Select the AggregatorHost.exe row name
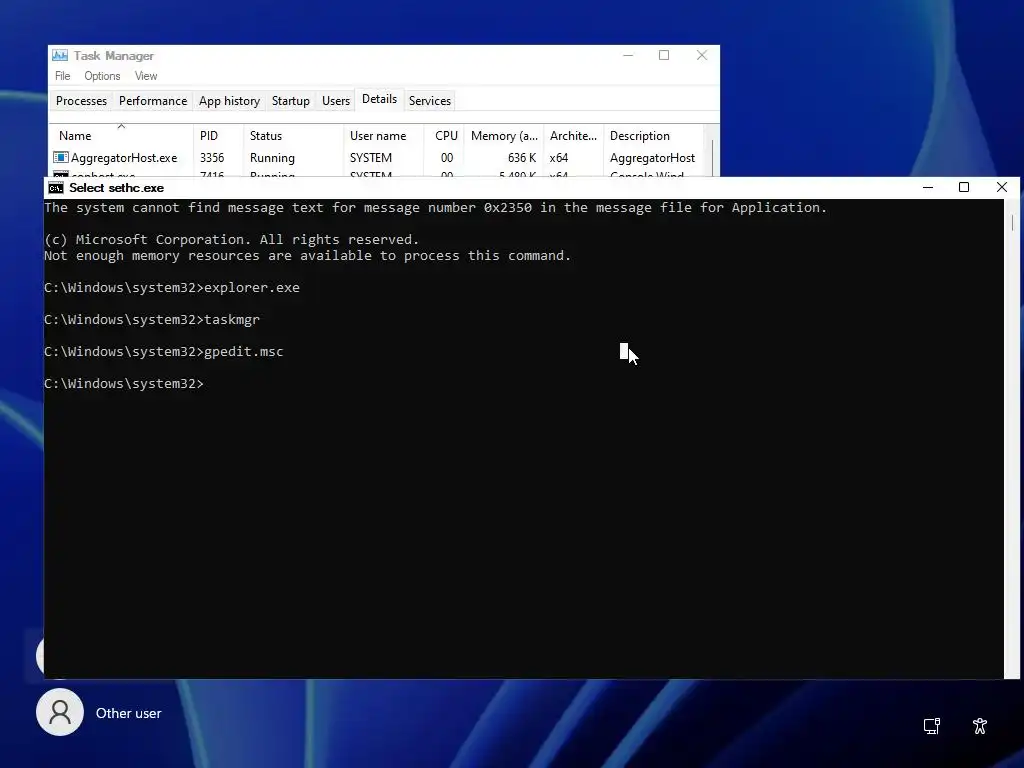 click(x=124, y=158)
